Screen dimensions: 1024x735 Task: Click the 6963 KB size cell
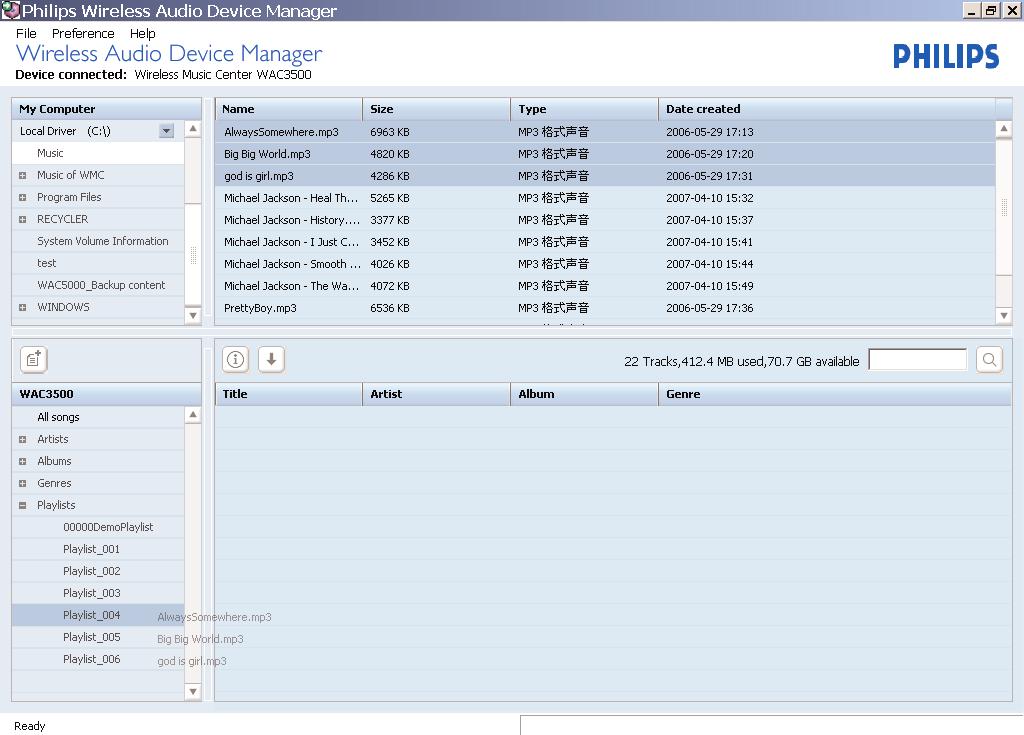pos(390,132)
